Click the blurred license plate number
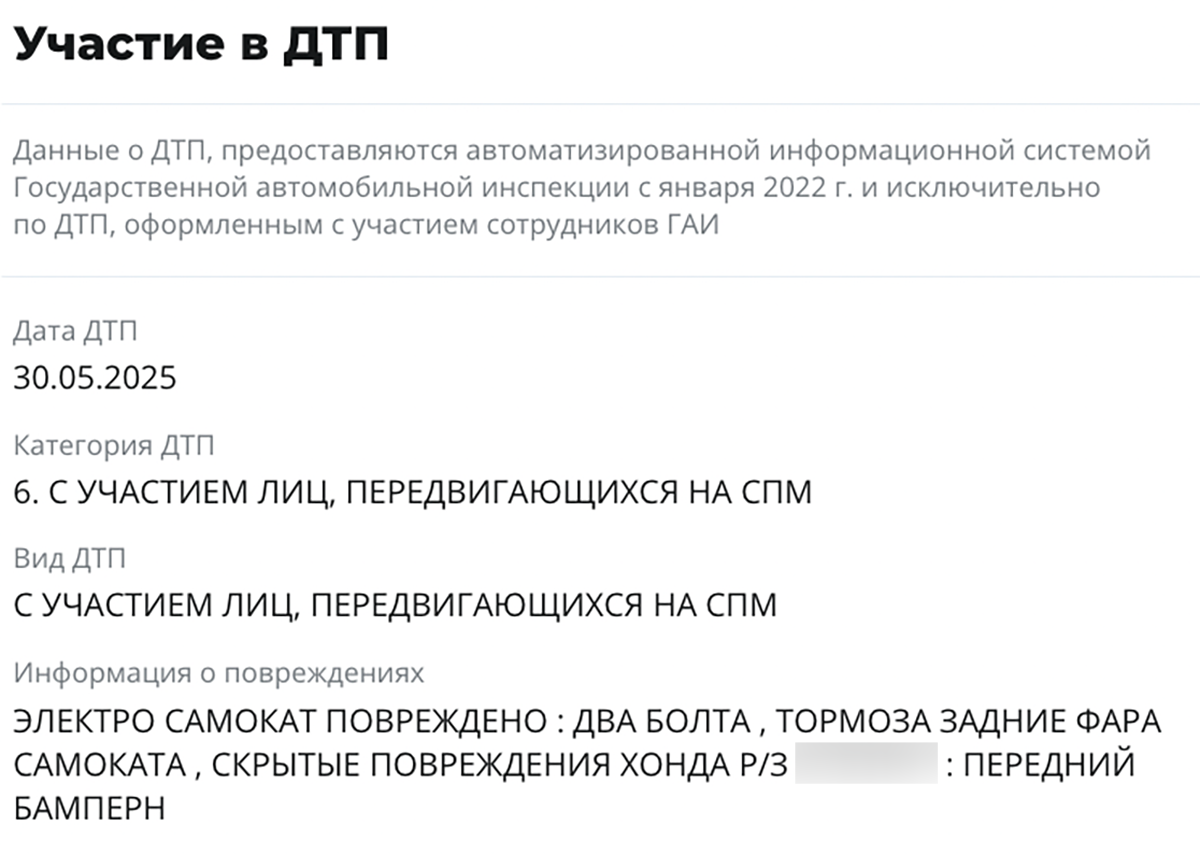The image size is (1200, 855). [x=866, y=765]
